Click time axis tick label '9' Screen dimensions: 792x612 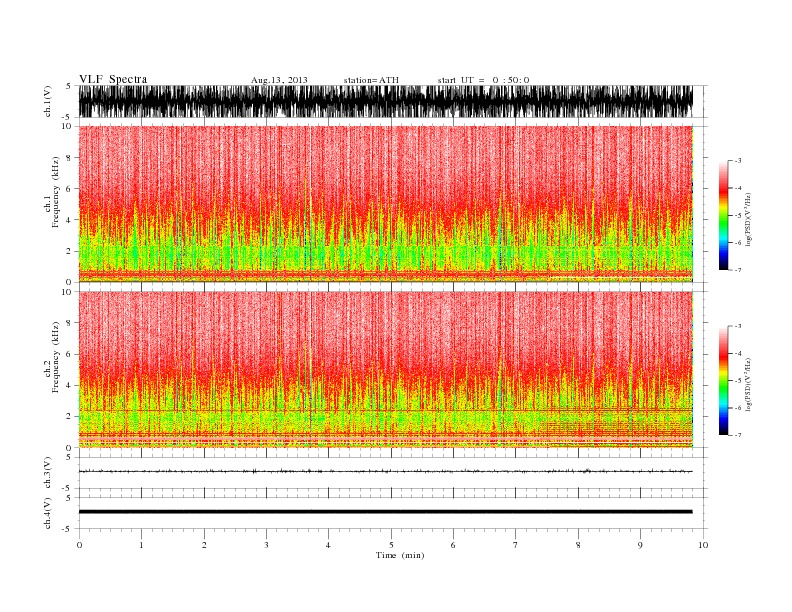pyautogui.click(x=640, y=545)
